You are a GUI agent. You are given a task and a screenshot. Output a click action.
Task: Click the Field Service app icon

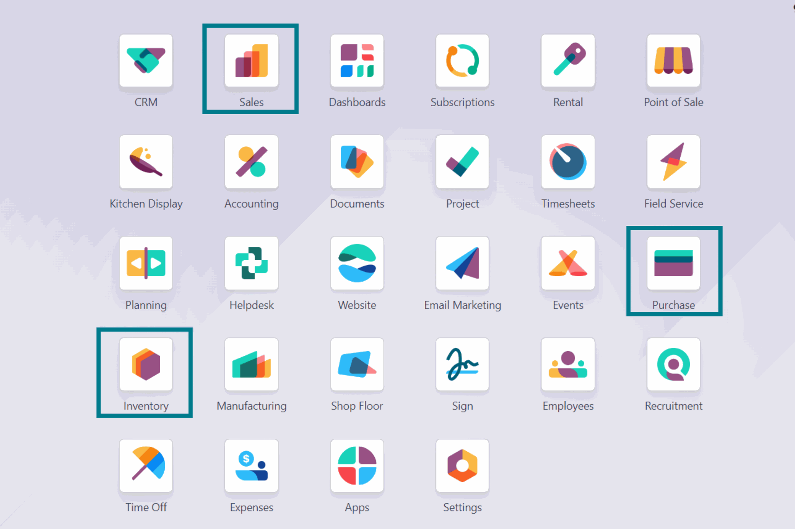click(673, 162)
